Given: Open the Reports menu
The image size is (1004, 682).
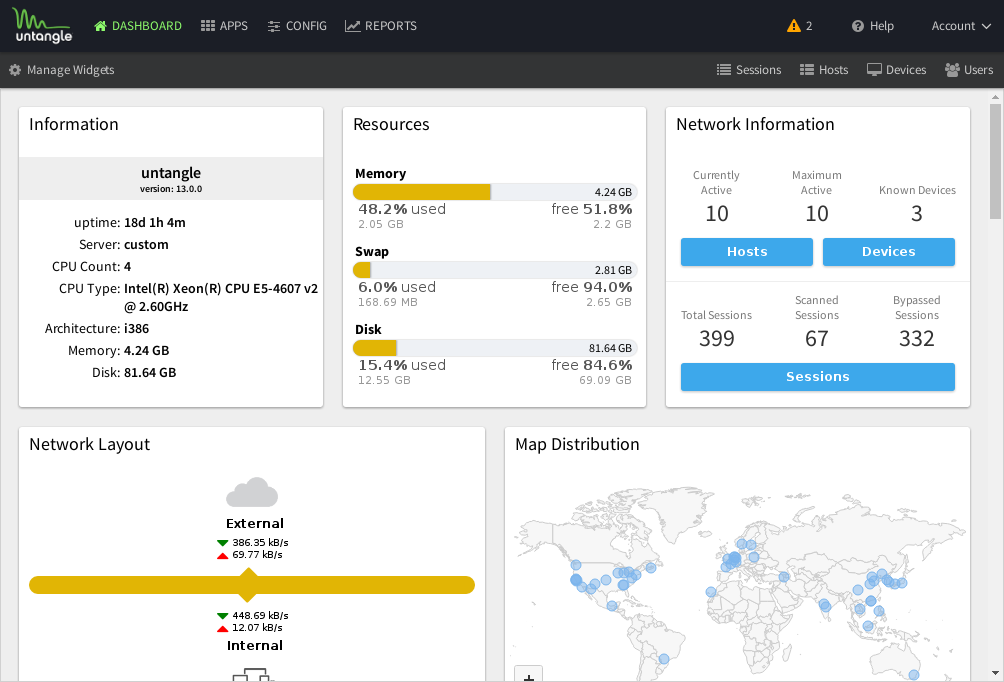Looking at the screenshot, I should (381, 26).
